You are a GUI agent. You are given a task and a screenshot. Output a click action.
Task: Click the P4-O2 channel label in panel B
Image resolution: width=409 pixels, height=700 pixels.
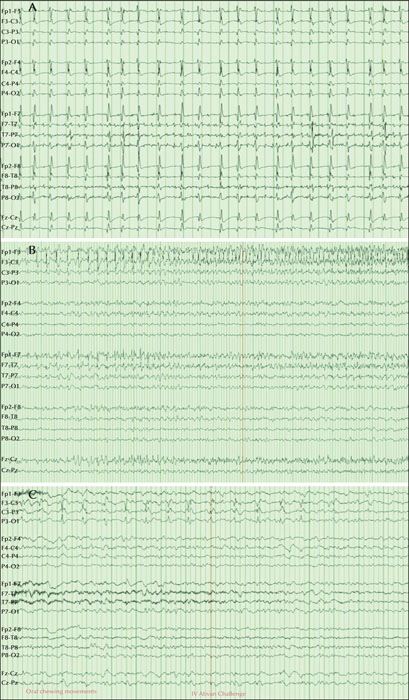pos(11,333)
